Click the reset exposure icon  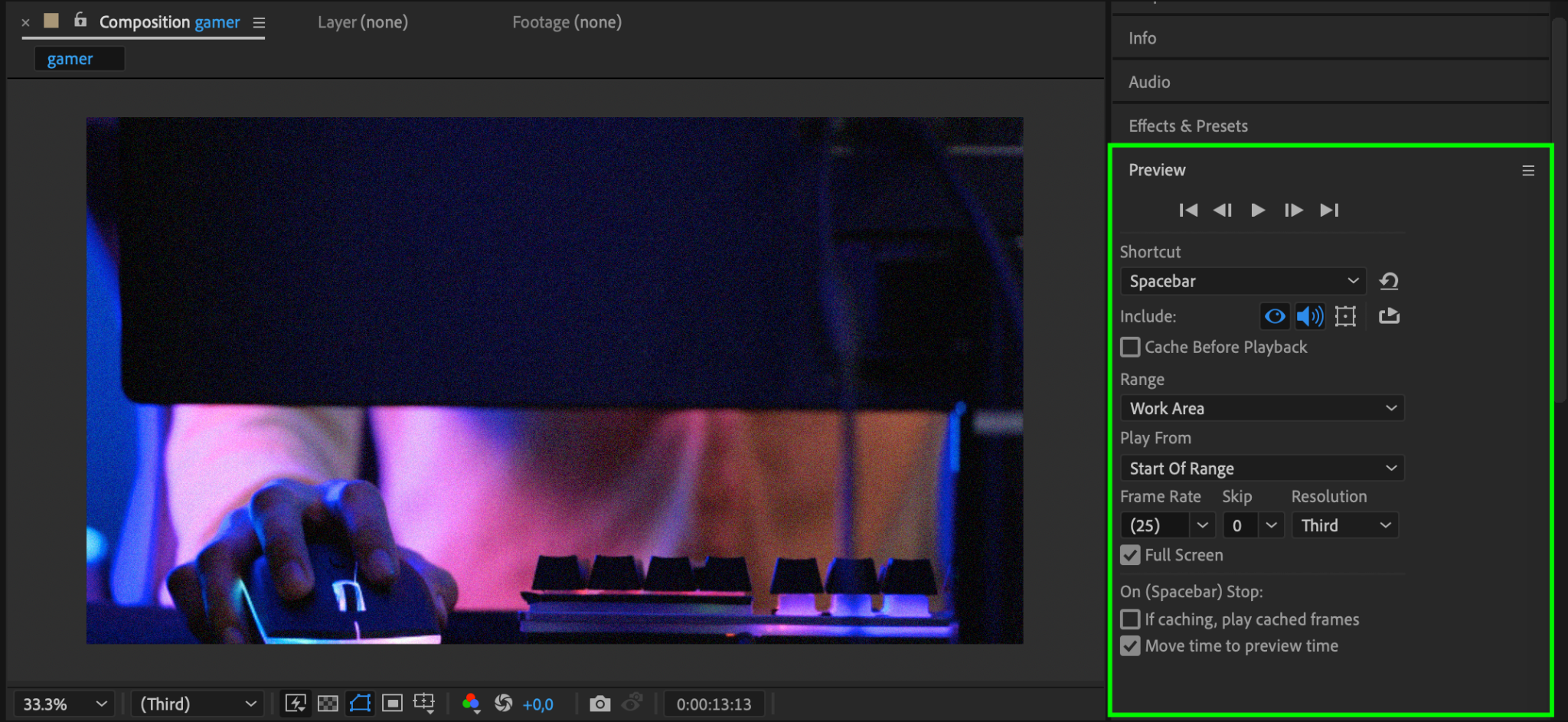tap(503, 703)
